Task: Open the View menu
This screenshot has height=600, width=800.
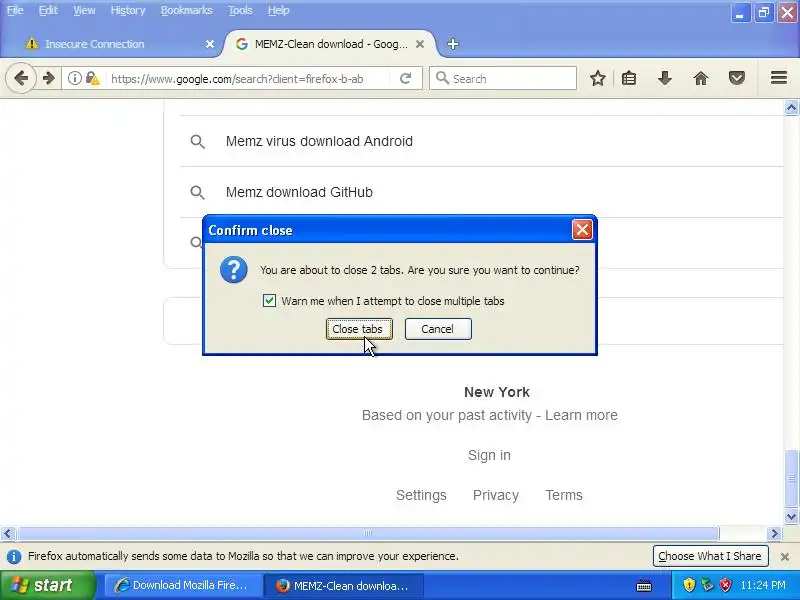Action: click(x=84, y=10)
